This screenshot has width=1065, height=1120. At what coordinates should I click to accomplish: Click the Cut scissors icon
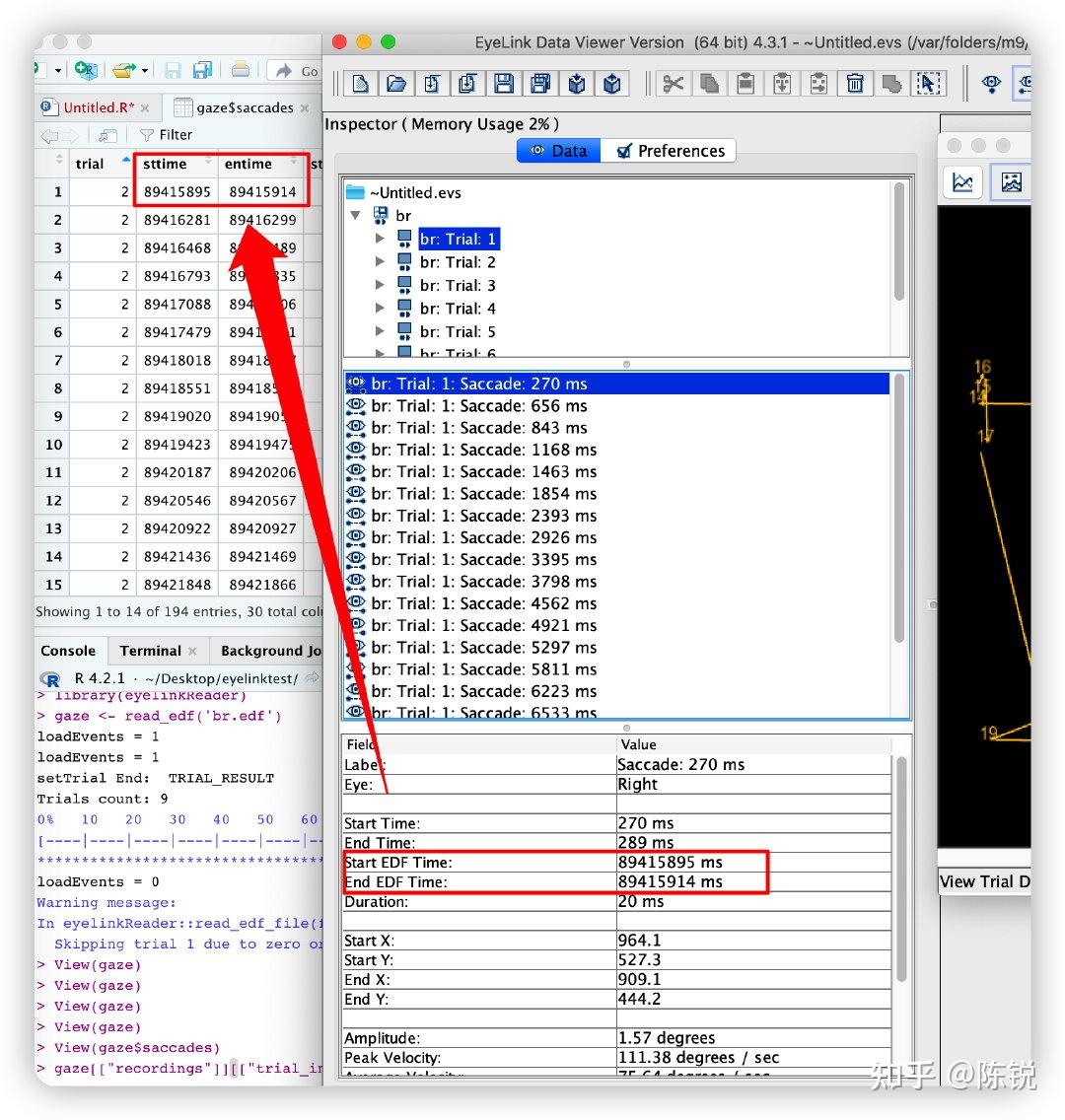(x=673, y=84)
